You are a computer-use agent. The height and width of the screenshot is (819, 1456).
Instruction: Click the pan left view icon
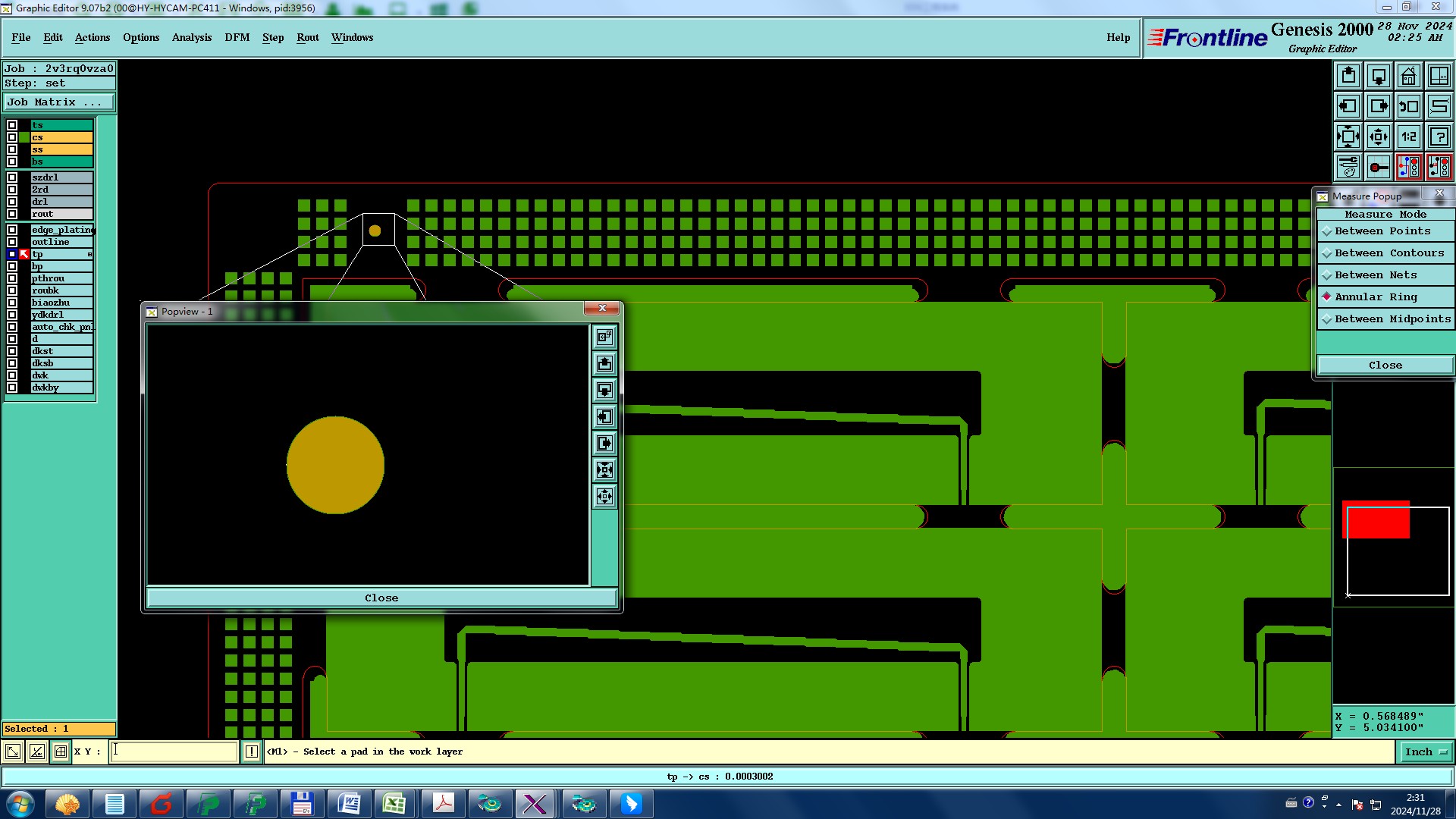click(x=1348, y=106)
